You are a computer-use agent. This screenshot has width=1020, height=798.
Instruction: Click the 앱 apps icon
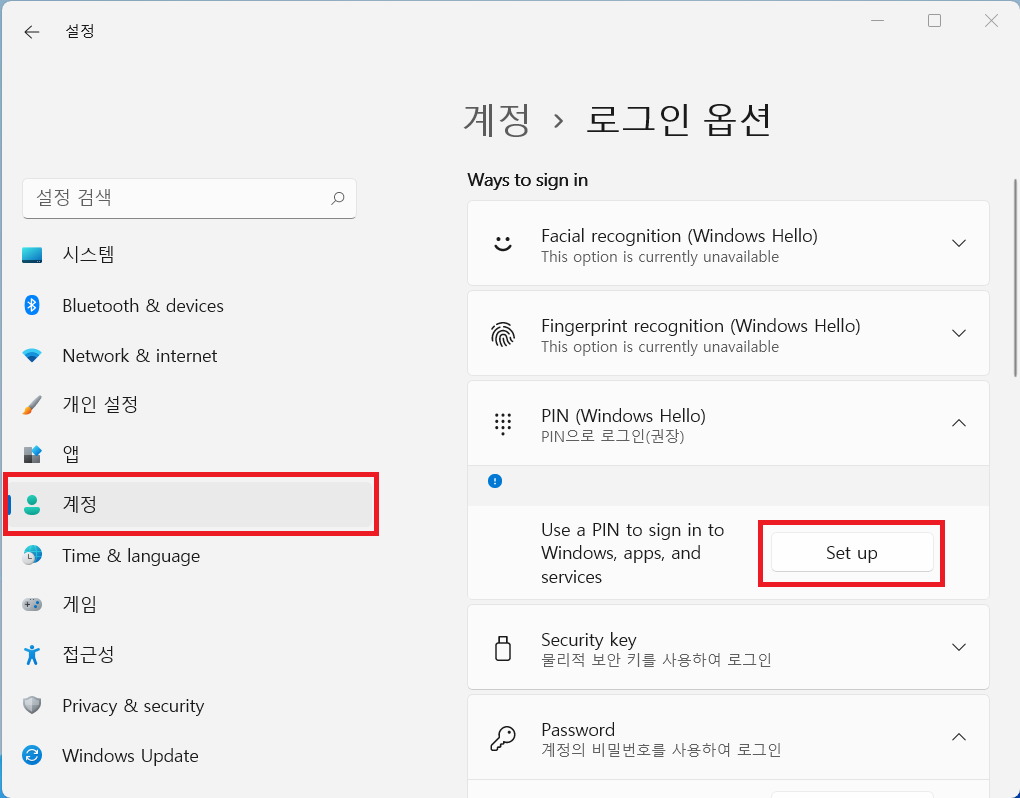pos(32,454)
